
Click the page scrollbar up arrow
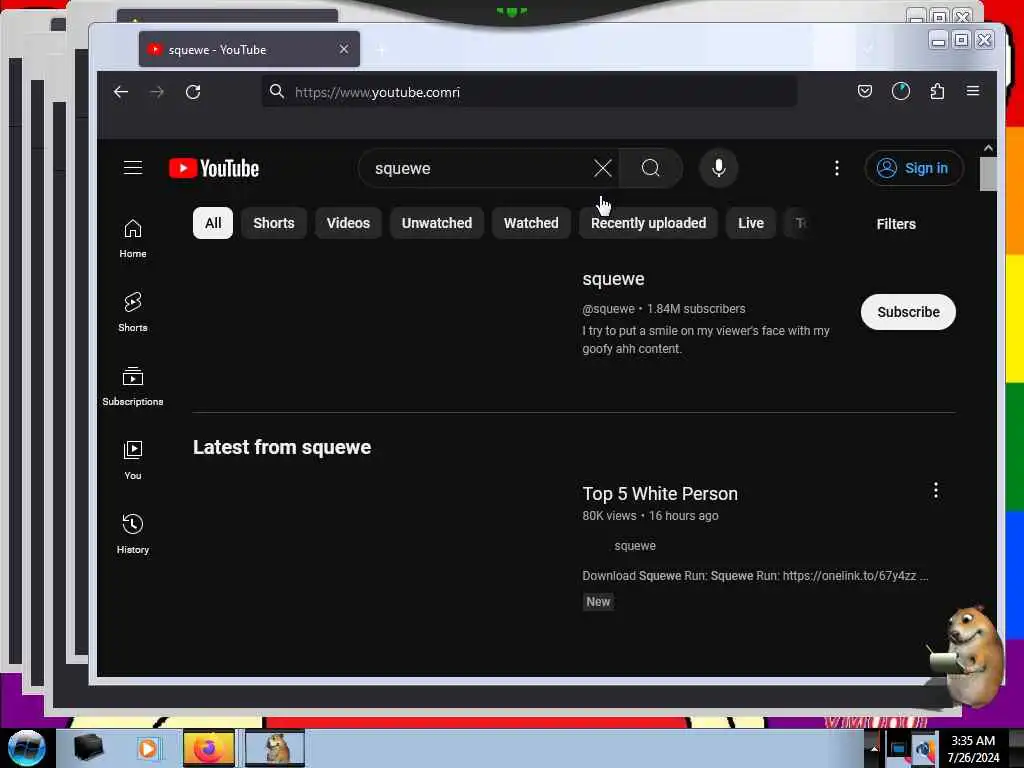[988, 148]
